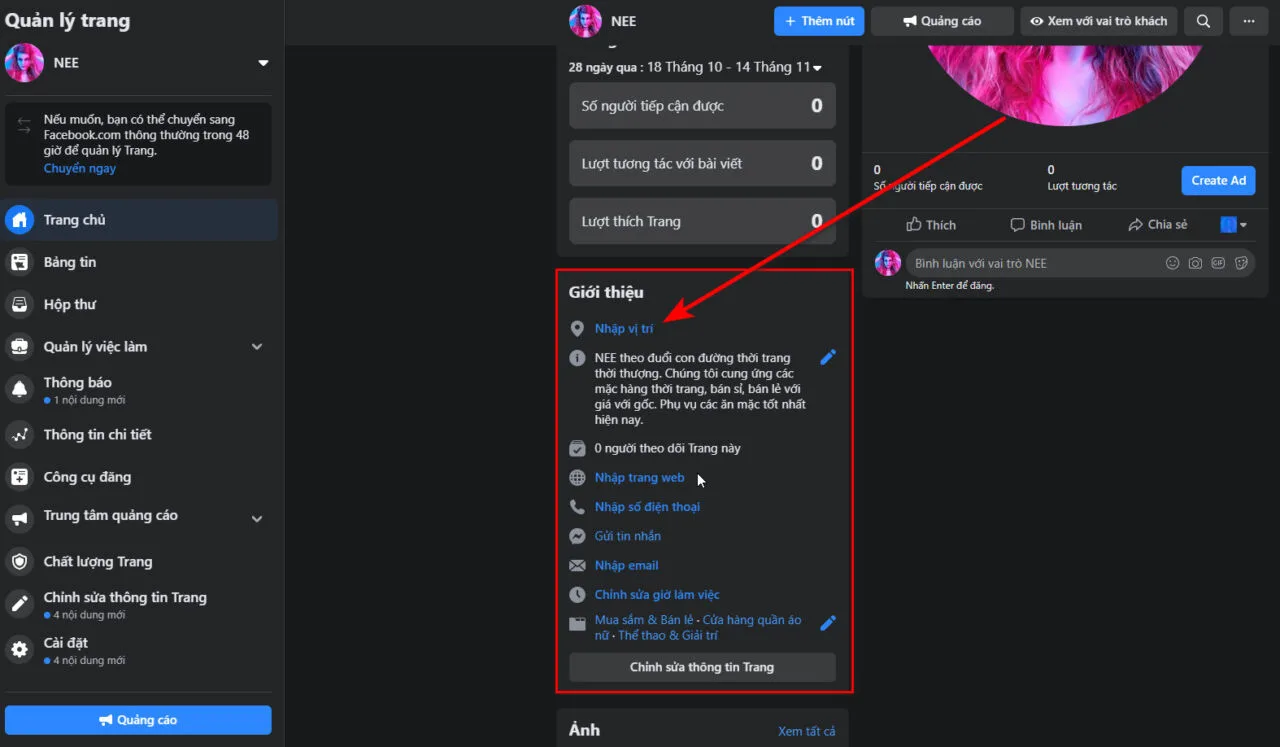Click the Lượt tương tác với bài viết card

702,164
